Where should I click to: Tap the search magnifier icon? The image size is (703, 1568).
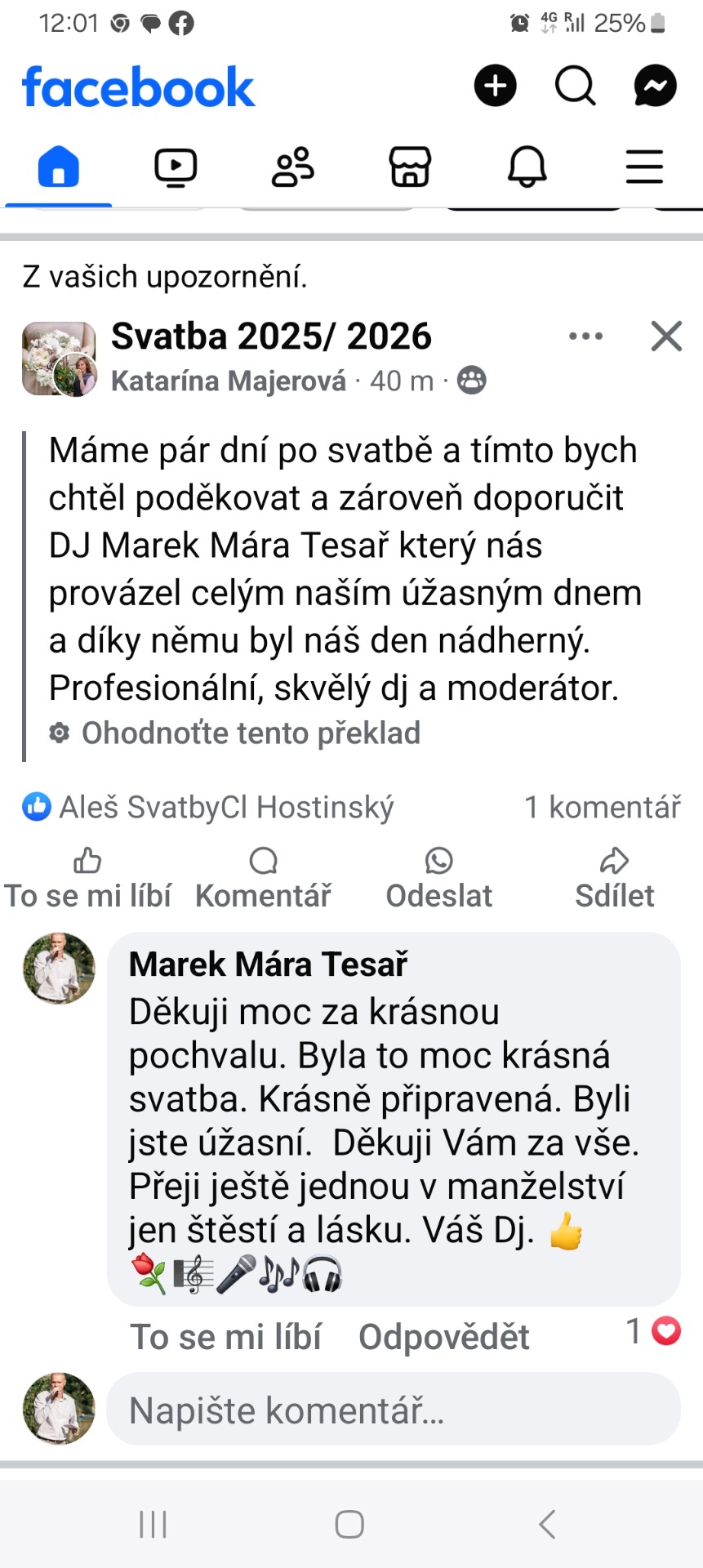click(x=576, y=86)
